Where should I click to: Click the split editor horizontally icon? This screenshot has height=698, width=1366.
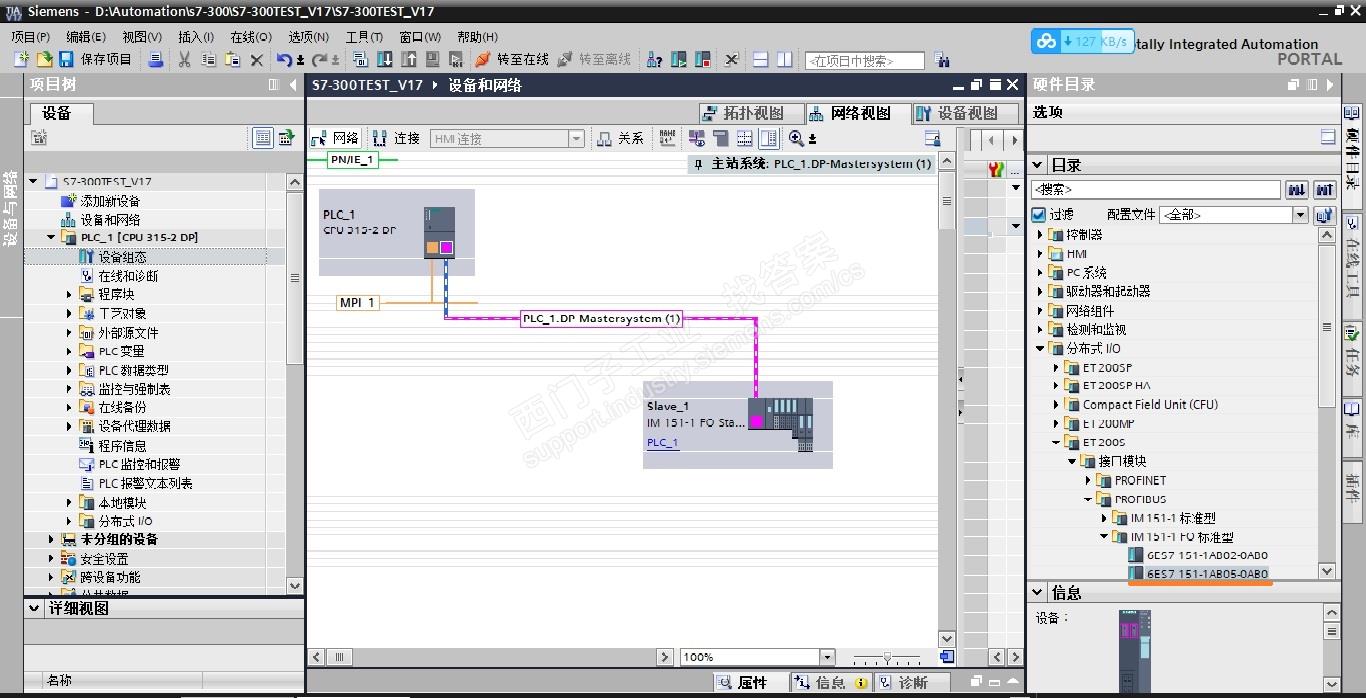click(x=760, y=60)
